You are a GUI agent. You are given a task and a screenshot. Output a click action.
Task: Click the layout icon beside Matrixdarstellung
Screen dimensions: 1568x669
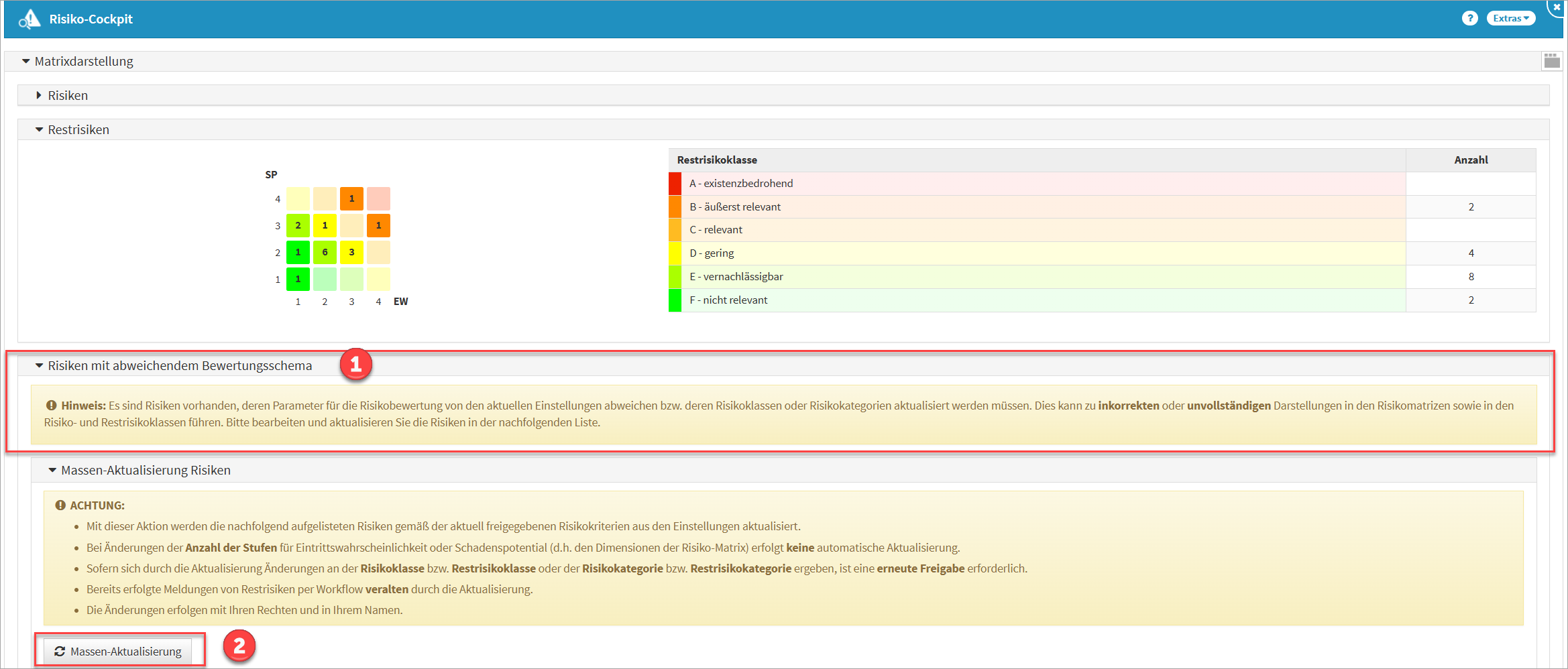(x=1551, y=61)
